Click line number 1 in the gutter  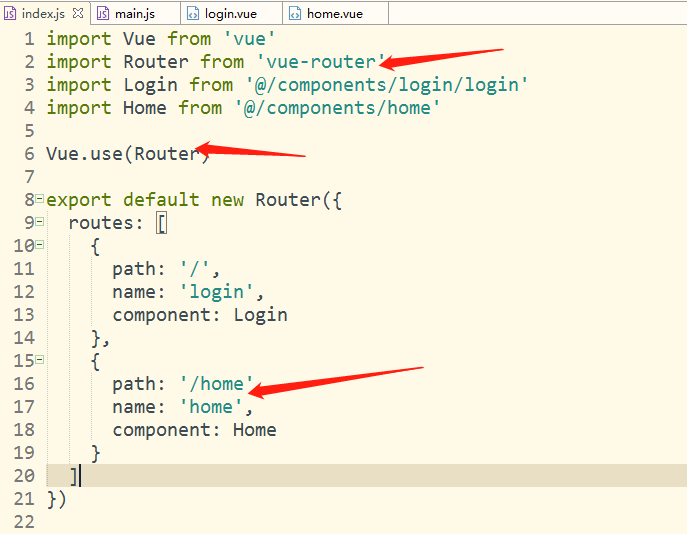tap(29, 39)
